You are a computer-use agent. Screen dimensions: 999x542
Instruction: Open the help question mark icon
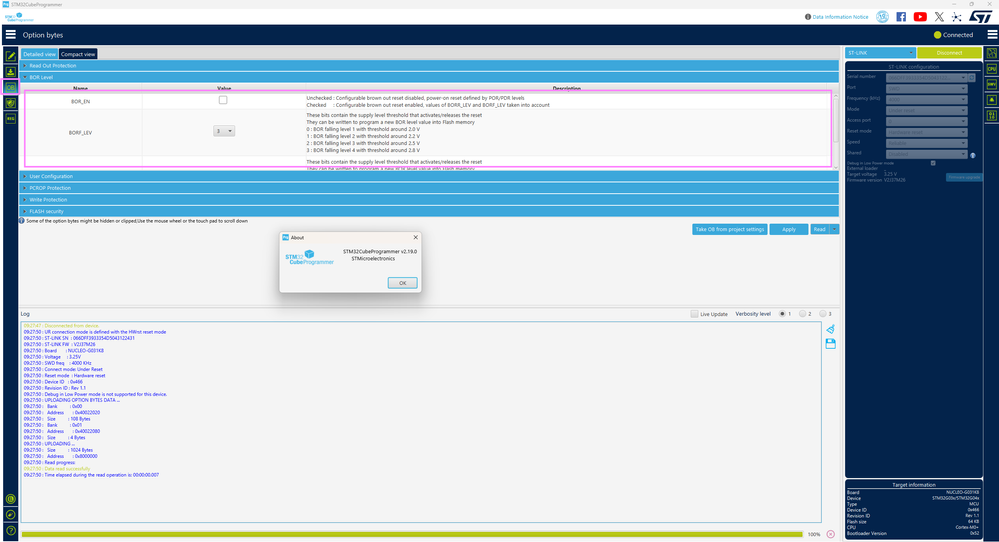point(10,531)
